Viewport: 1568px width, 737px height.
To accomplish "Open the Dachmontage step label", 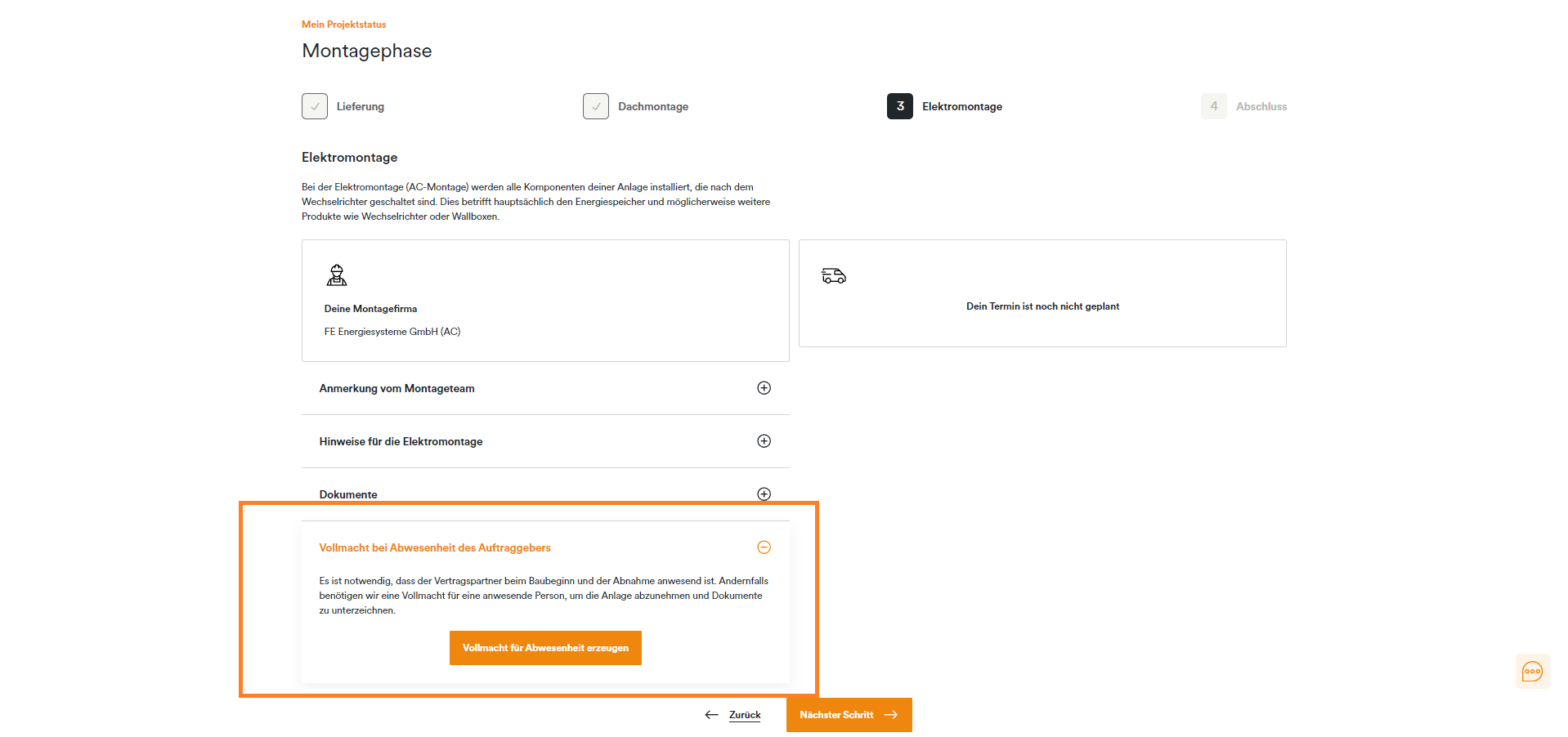I will (x=653, y=106).
